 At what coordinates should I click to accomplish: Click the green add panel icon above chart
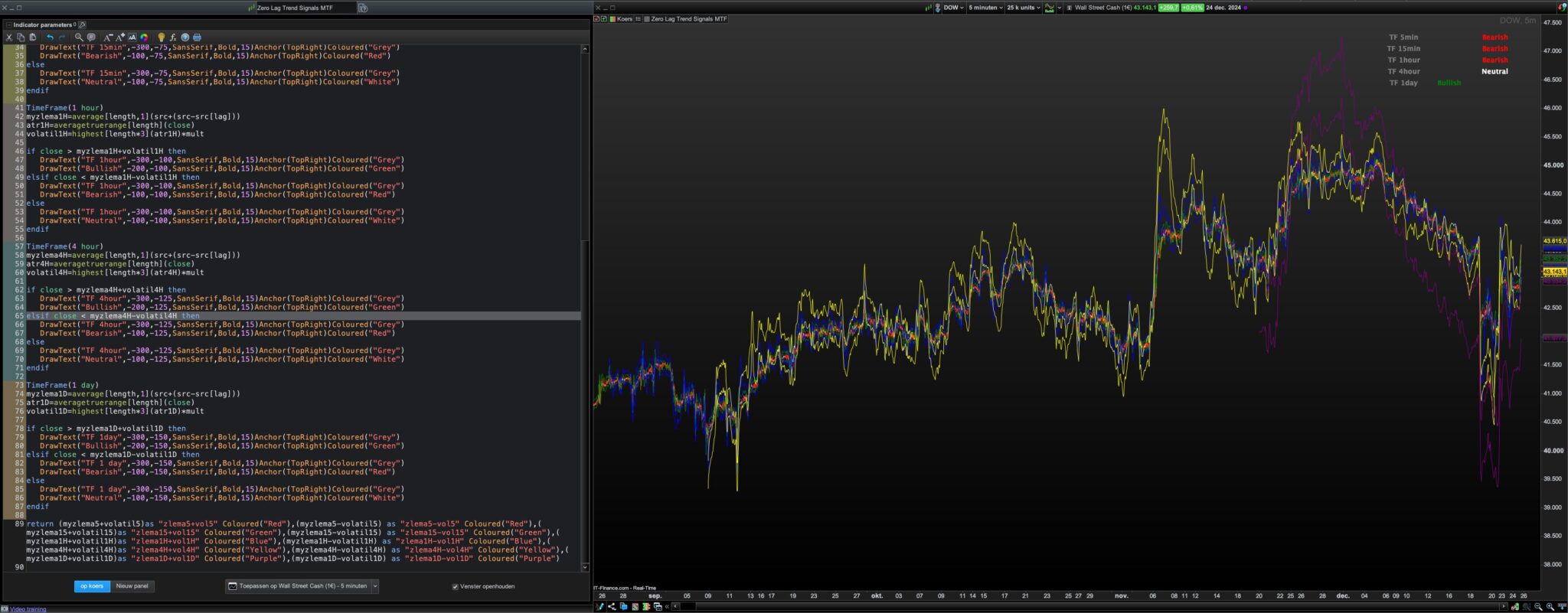604,19
